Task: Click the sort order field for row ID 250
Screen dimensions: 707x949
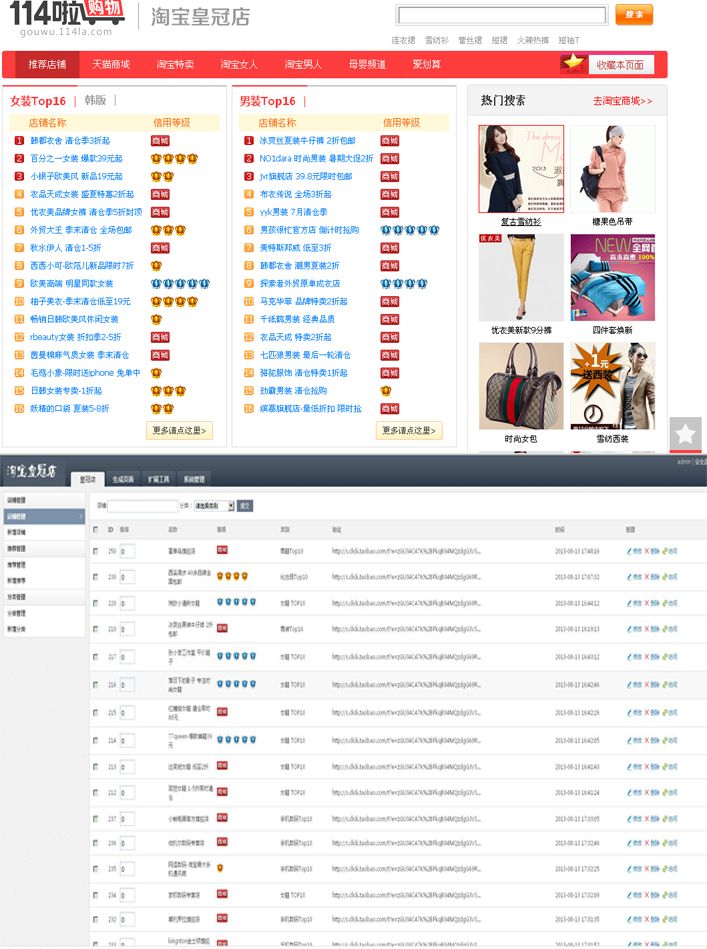Action: tap(127, 551)
